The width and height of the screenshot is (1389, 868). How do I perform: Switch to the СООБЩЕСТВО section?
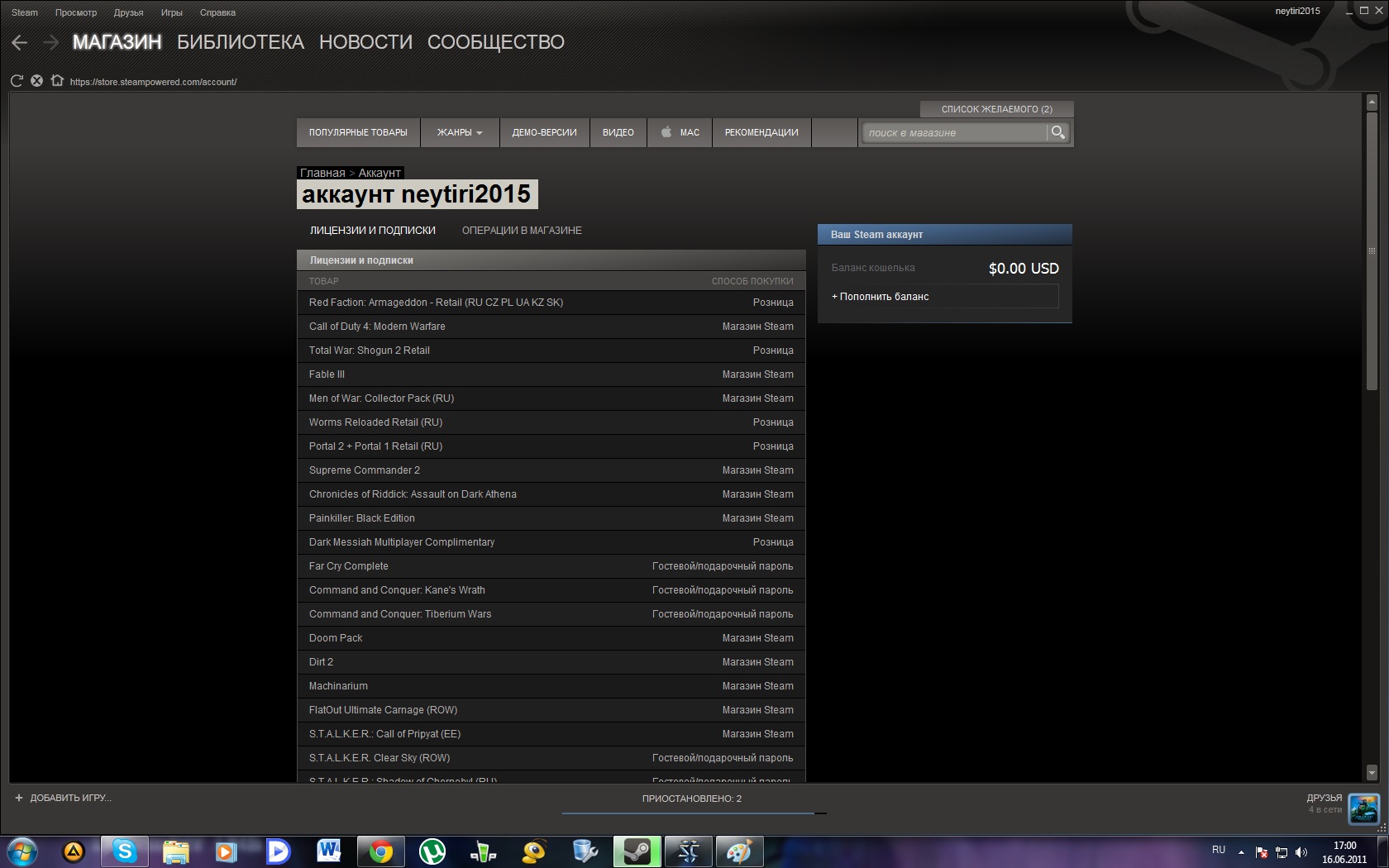[496, 42]
